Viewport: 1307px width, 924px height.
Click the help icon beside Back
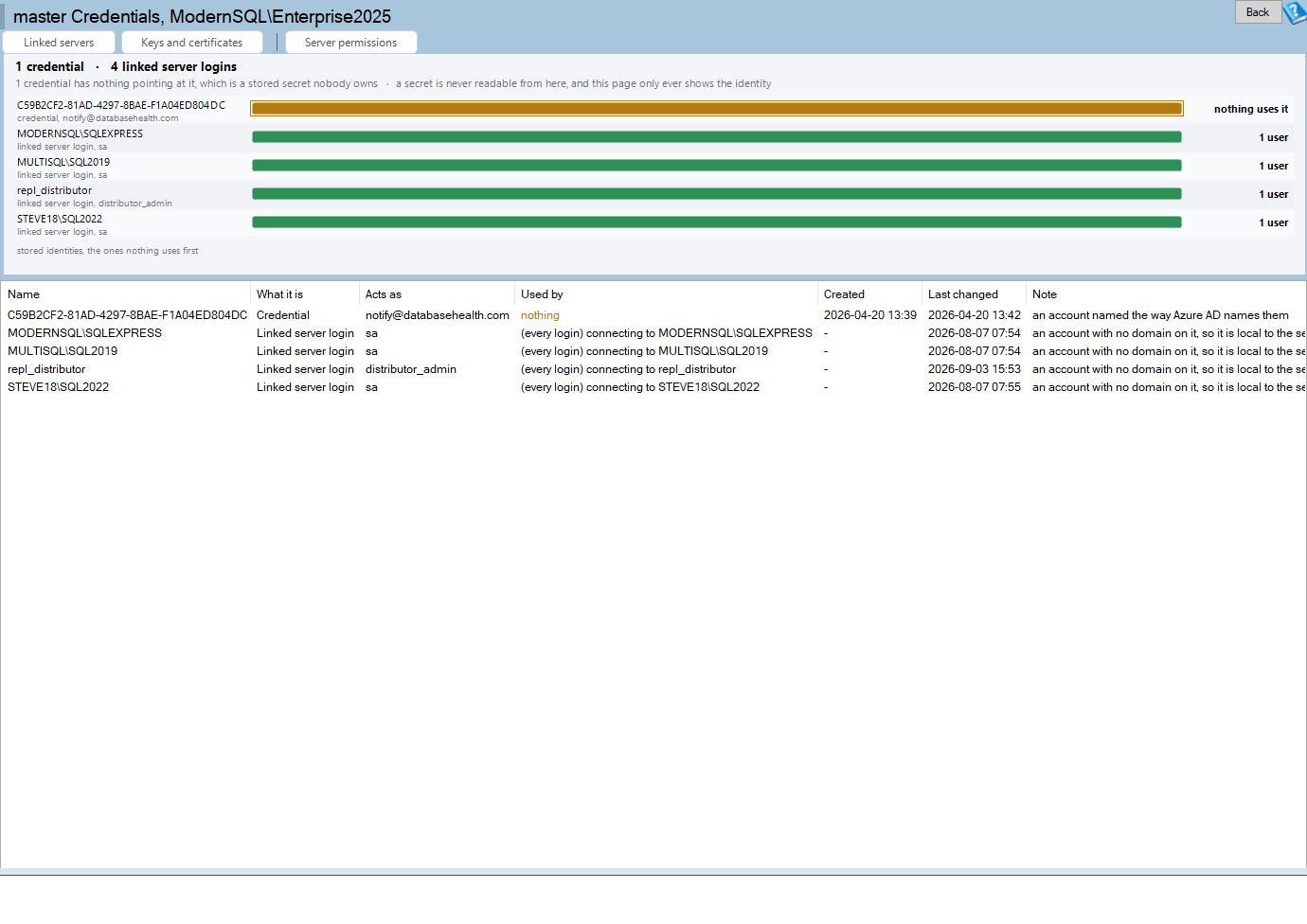click(1295, 12)
